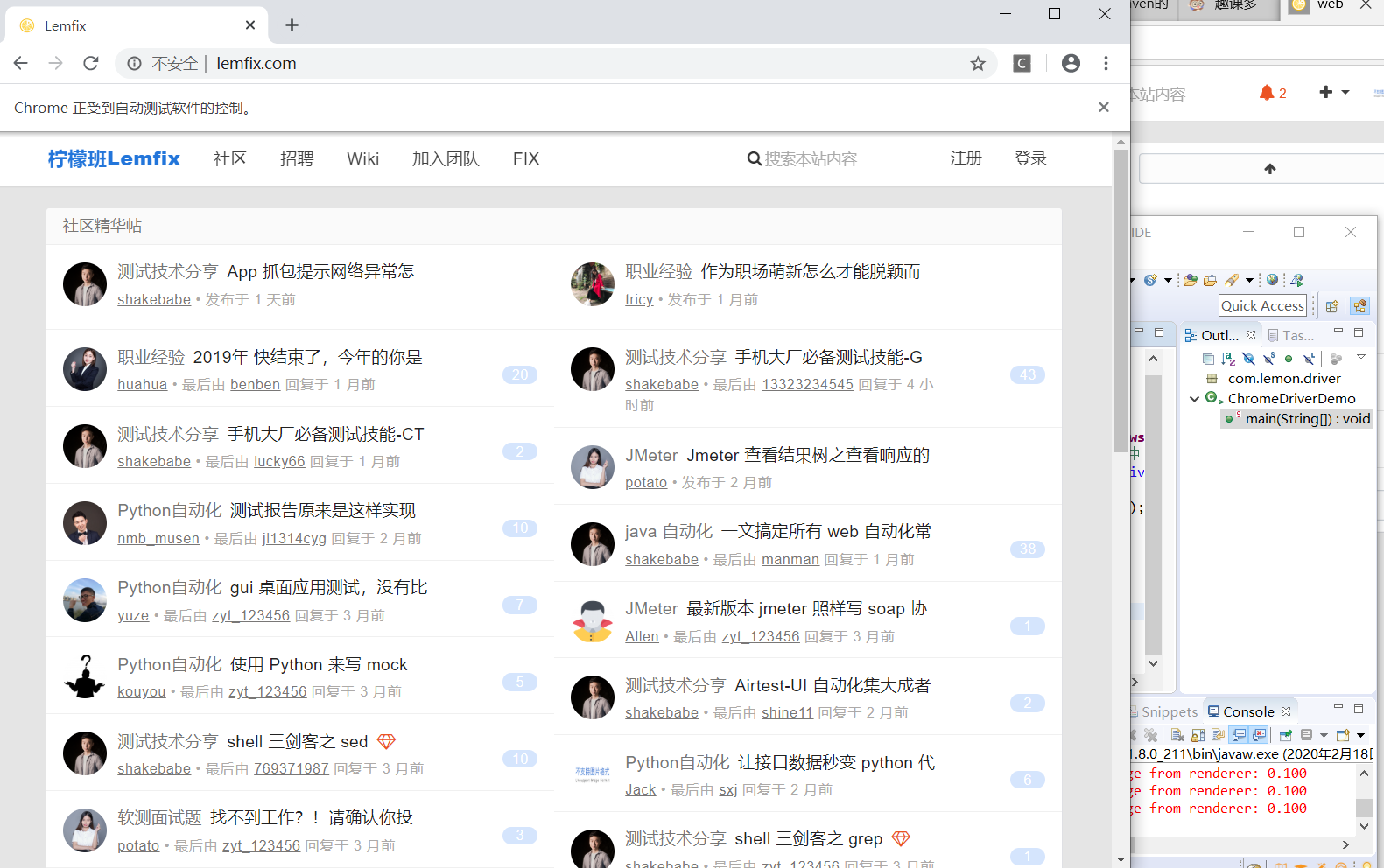Bookmark this page with the star icon
1384x868 pixels.
(x=978, y=64)
